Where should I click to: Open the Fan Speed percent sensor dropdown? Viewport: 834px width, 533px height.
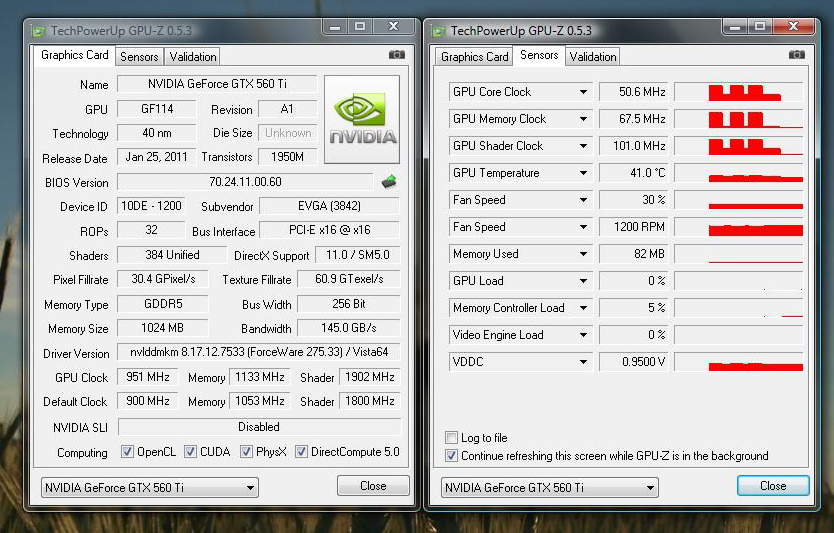(x=583, y=200)
